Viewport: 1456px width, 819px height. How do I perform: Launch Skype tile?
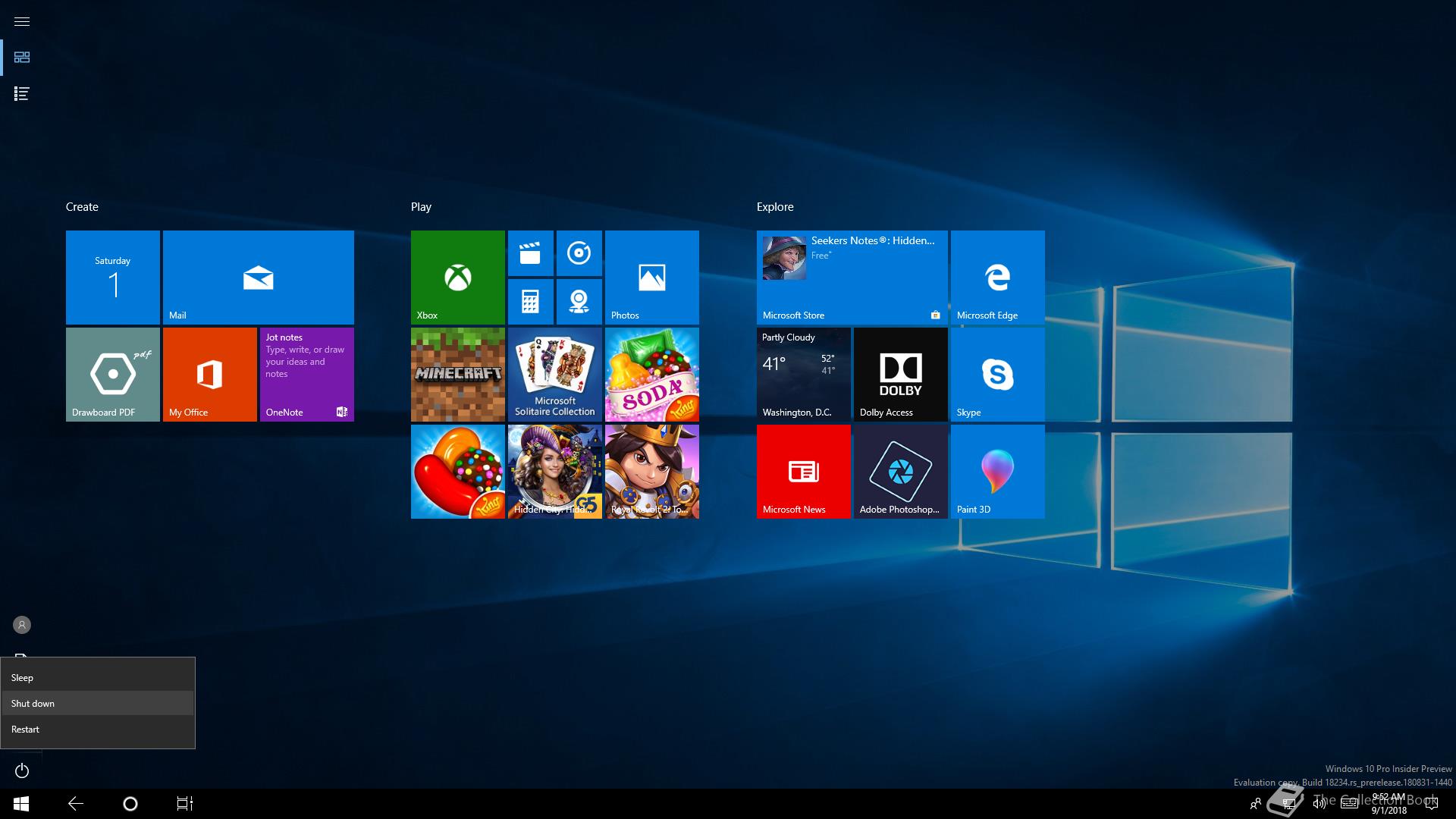click(x=998, y=375)
